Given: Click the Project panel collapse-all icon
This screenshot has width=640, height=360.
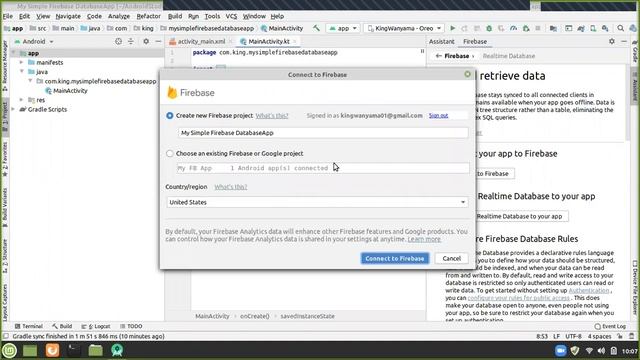Looking at the screenshot, I should click(x=131, y=41).
